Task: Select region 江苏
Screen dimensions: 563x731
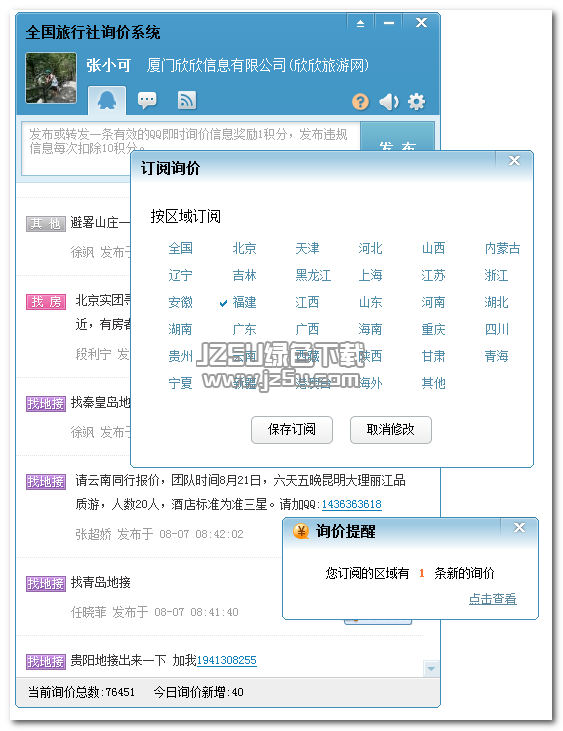Action: coord(433,275)
